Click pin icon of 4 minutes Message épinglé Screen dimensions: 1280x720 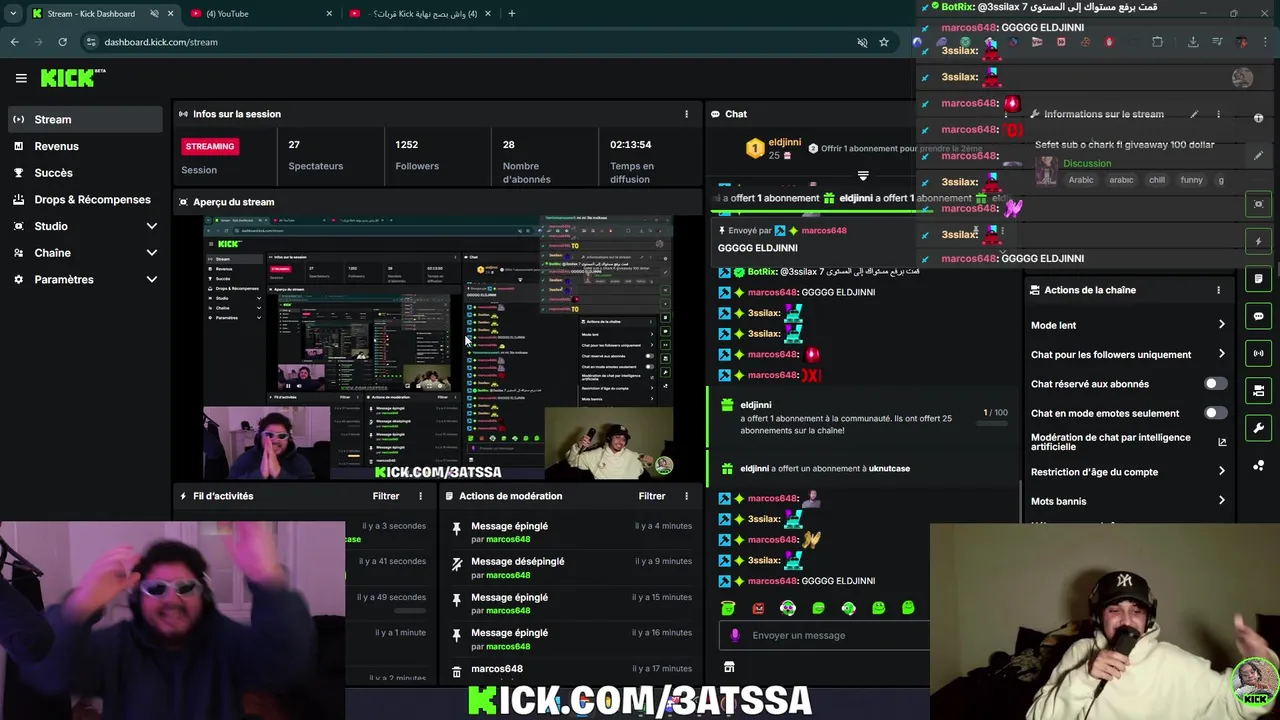tap(457, 528)
